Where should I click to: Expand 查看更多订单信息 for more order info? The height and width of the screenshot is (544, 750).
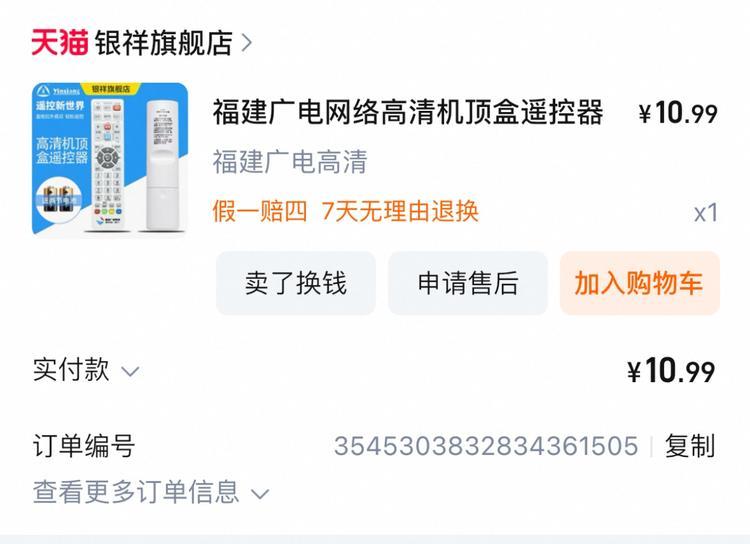pos(136,492)
